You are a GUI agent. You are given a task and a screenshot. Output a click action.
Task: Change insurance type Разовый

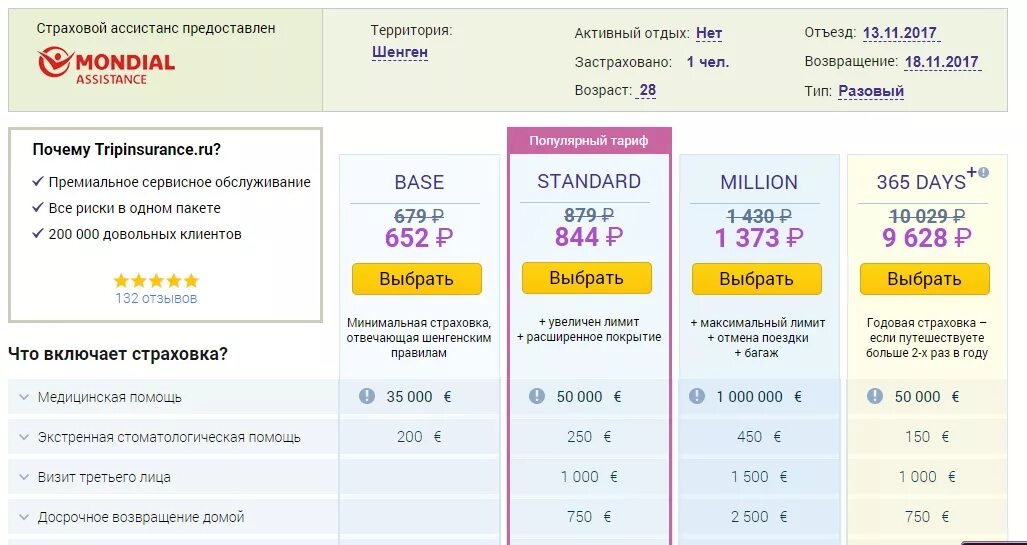[871, 91]
